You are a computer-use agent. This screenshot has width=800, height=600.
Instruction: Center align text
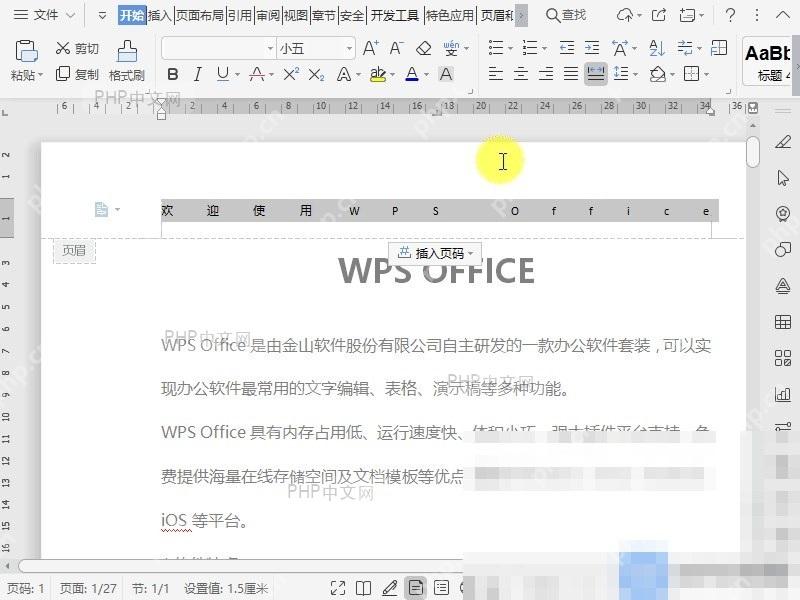tap(520, 74)
